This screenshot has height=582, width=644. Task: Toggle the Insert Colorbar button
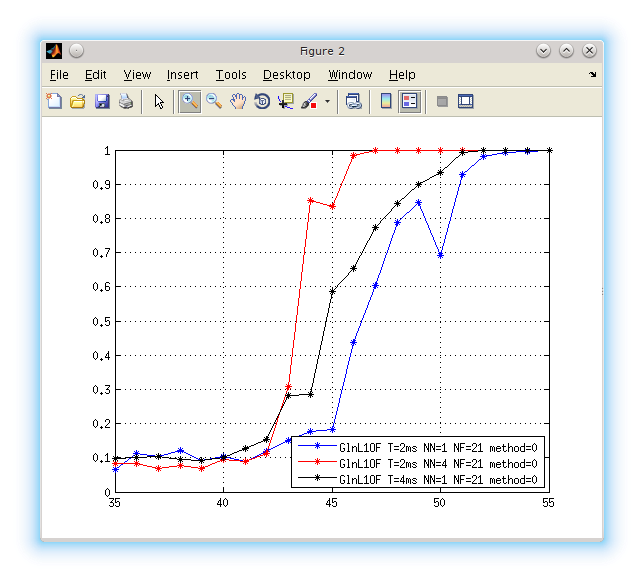point(386,101)
